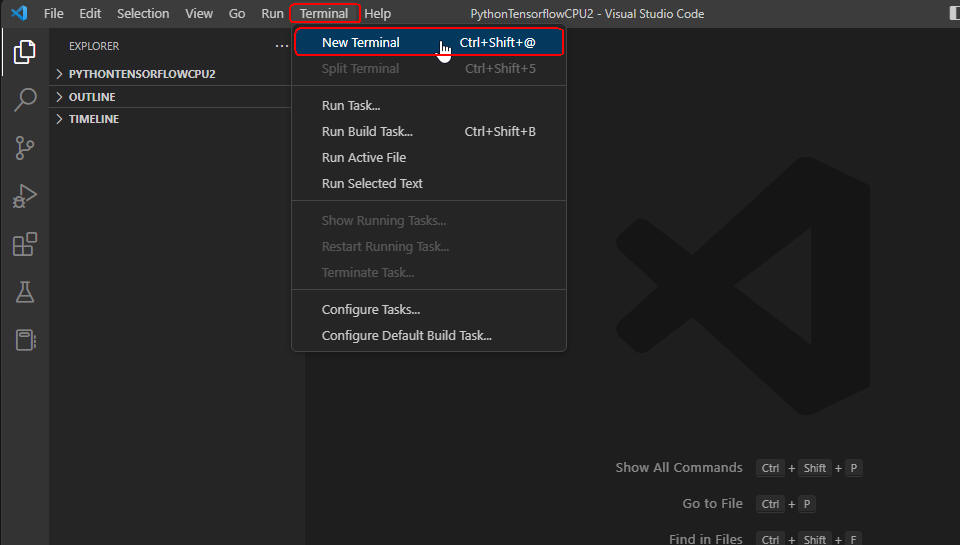
Task: Open the Search view icon
Action: point(24,99)
